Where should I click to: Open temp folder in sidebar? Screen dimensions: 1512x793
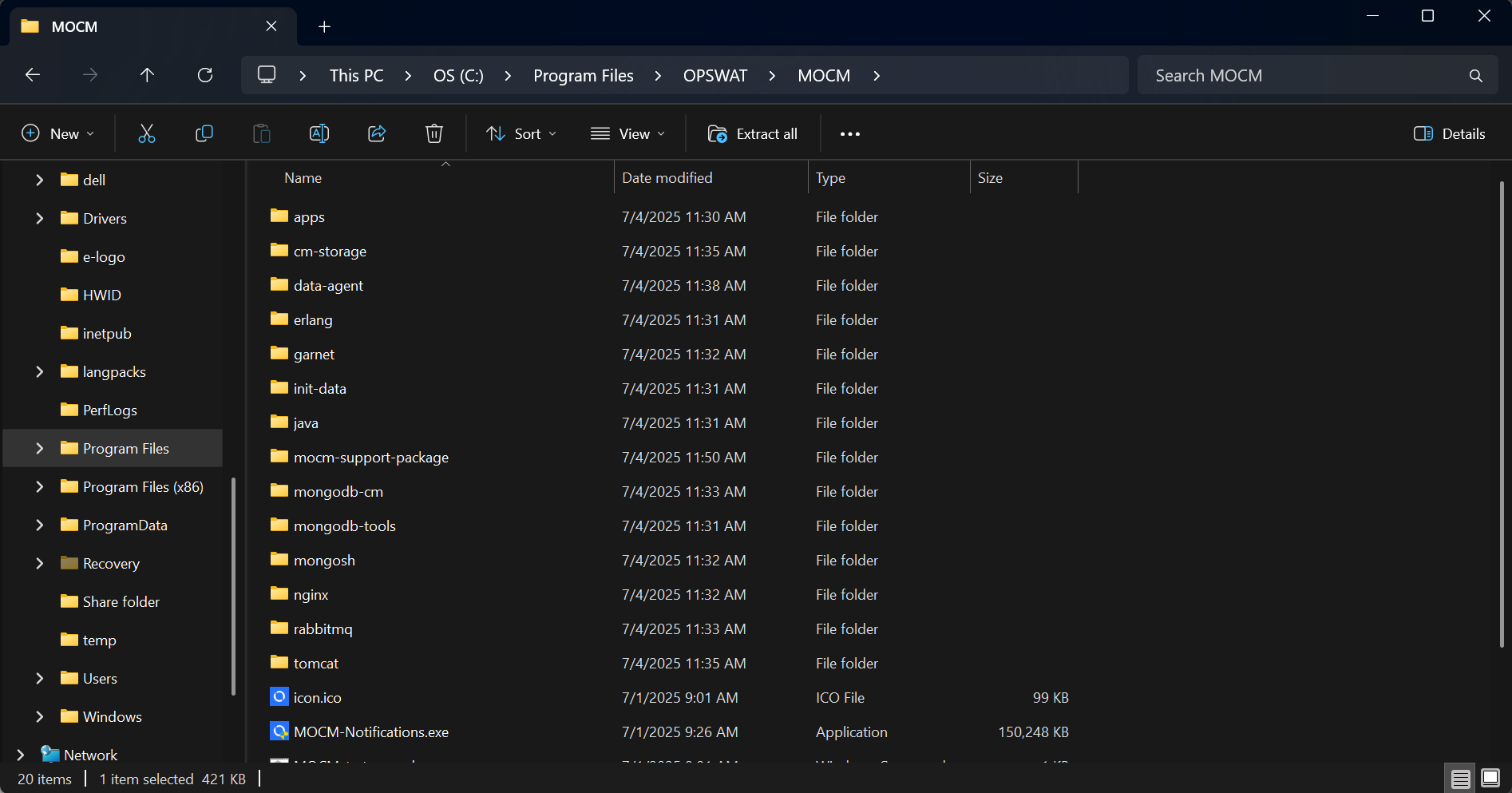[x=100, y=640]
